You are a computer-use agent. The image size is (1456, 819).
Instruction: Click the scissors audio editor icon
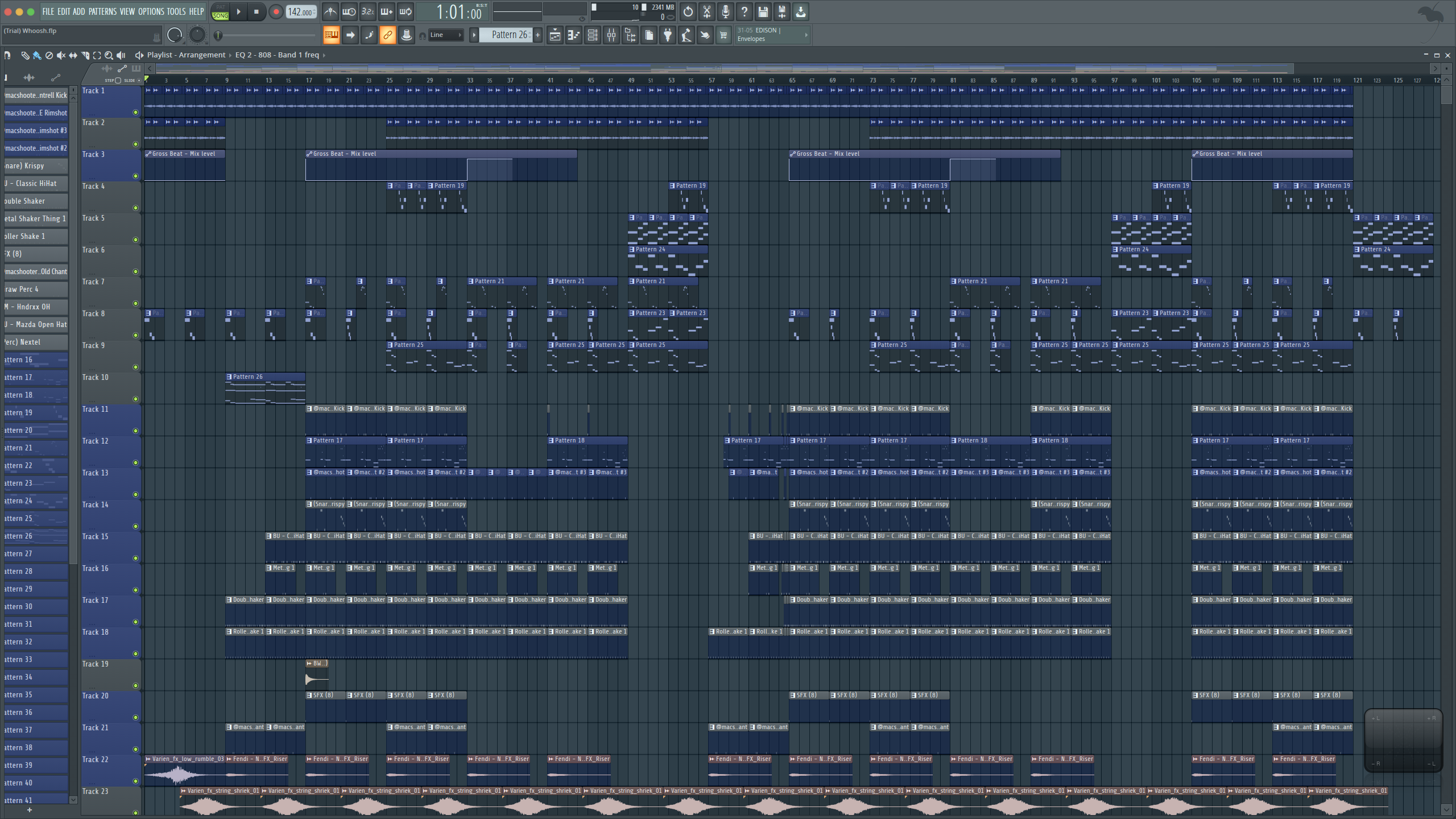pos(706,11)
